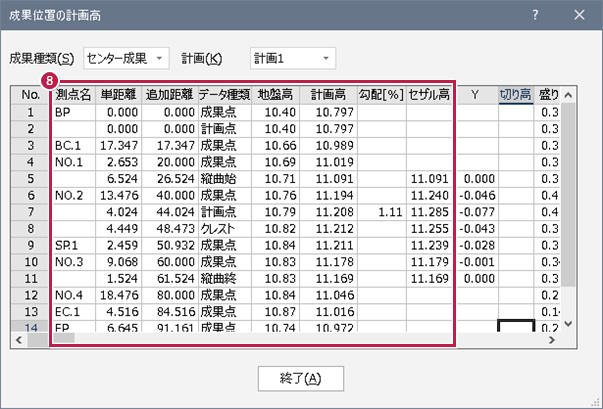Select the 切り高 column header
Image resolution: width=603 pixels, height=409 pixels.
(516, 95)
